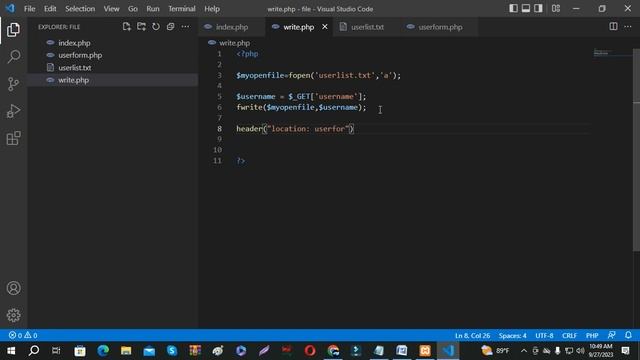Screen dimensions: 640x360
Task: Place cursor on the header line of code
Action: pyautogui.click(x=296, y=129)
